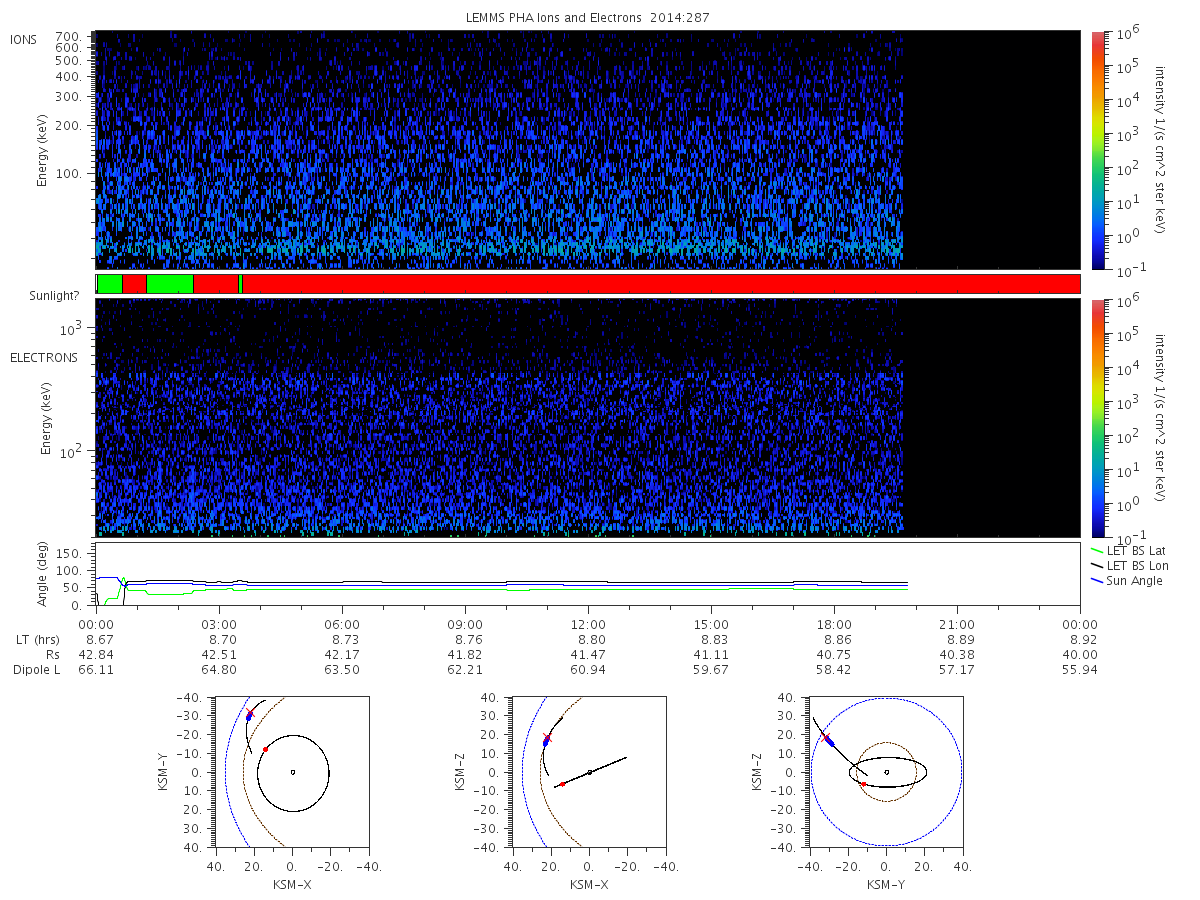Click the ELECTRONS panel label

pos(43,357)
